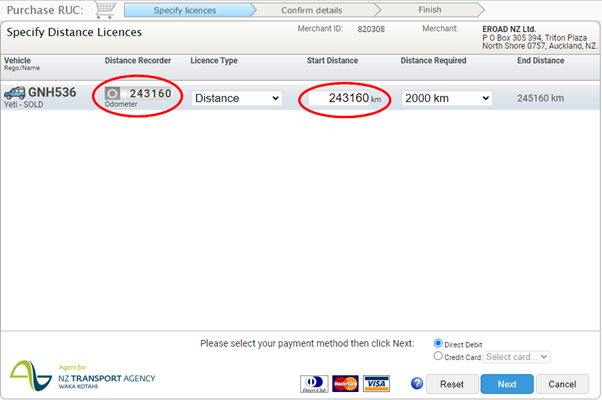
Task: Go to the Finish step
Action: coord(430,10)
